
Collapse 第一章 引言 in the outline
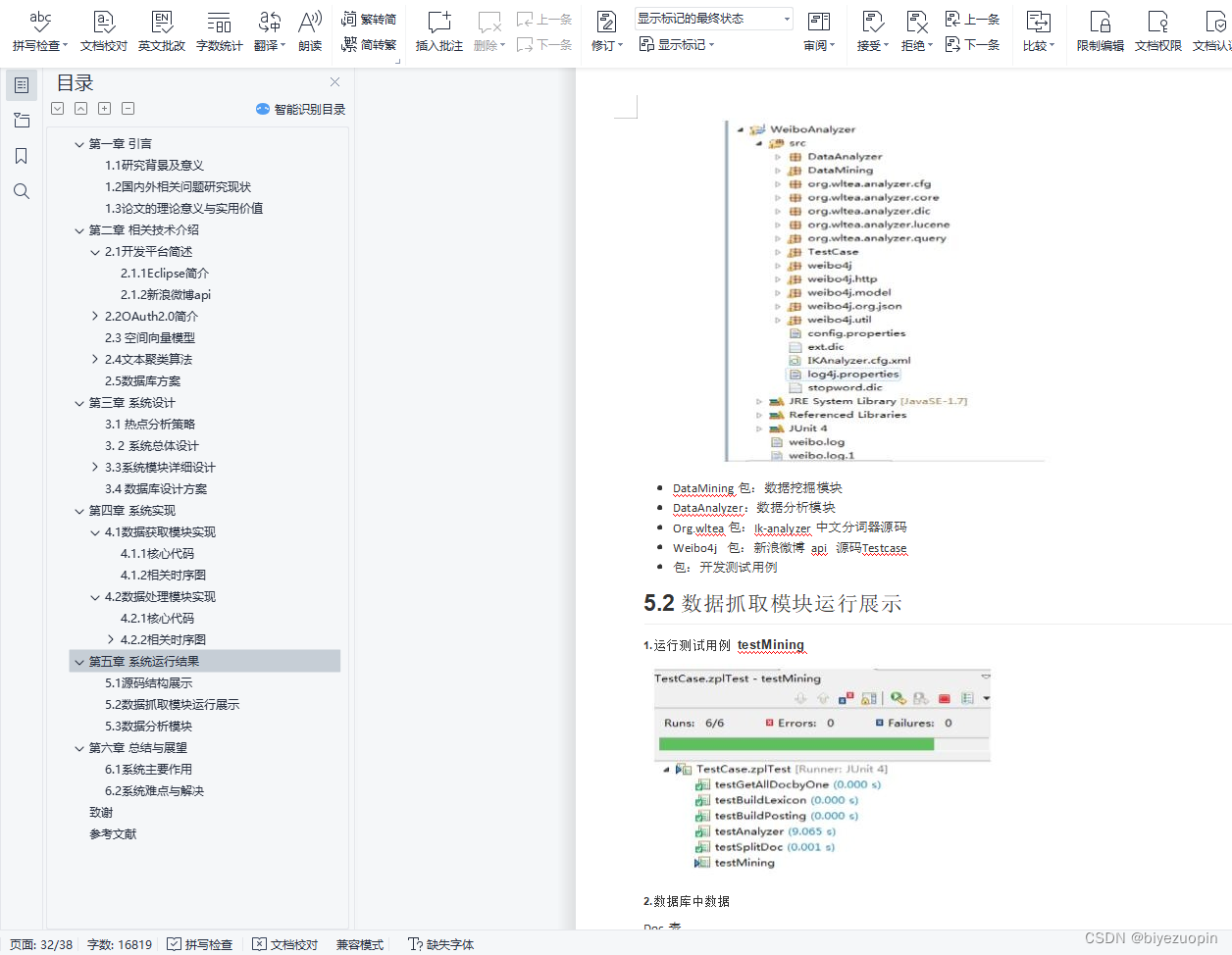pyautogui.click(x=79, y=144)
